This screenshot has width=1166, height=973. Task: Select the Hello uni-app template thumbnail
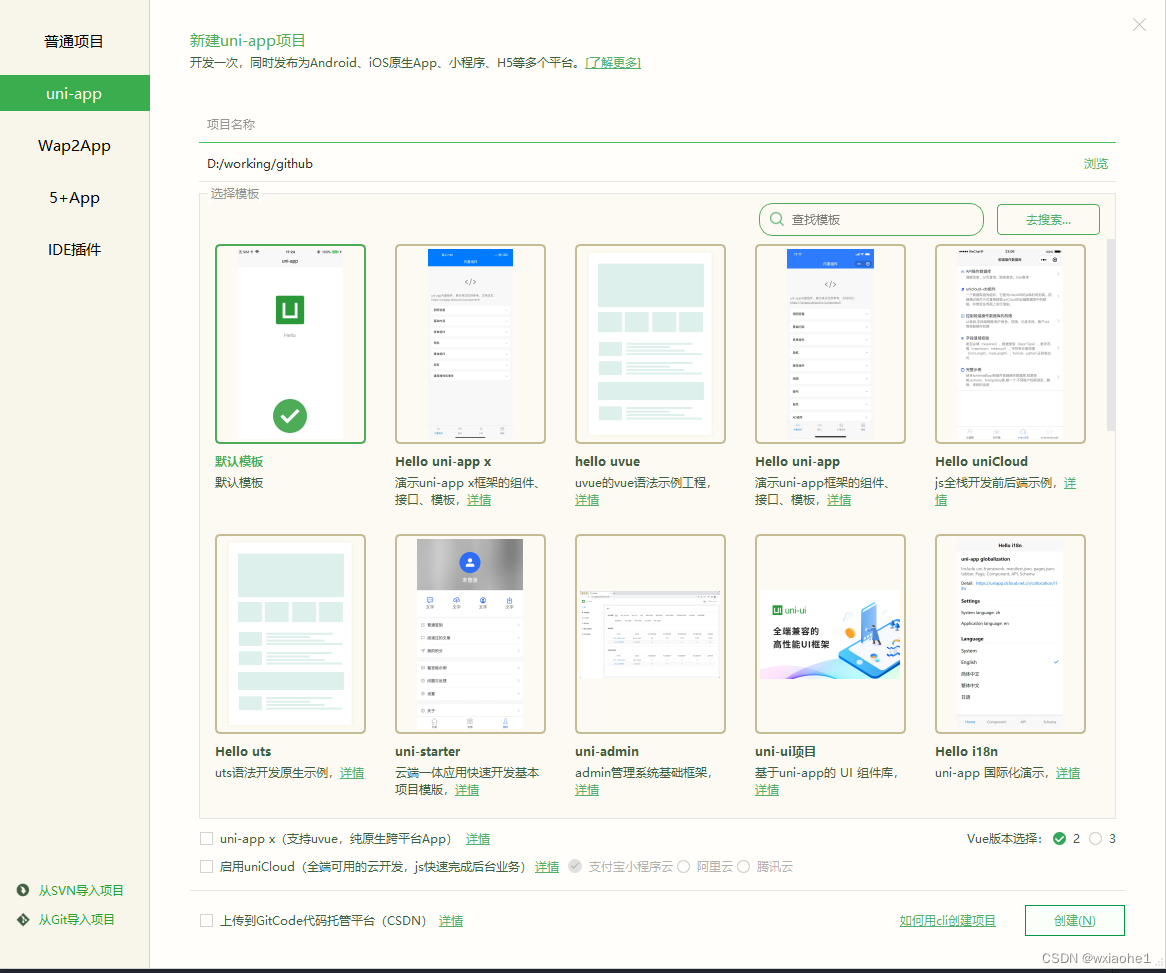(830, 344)
